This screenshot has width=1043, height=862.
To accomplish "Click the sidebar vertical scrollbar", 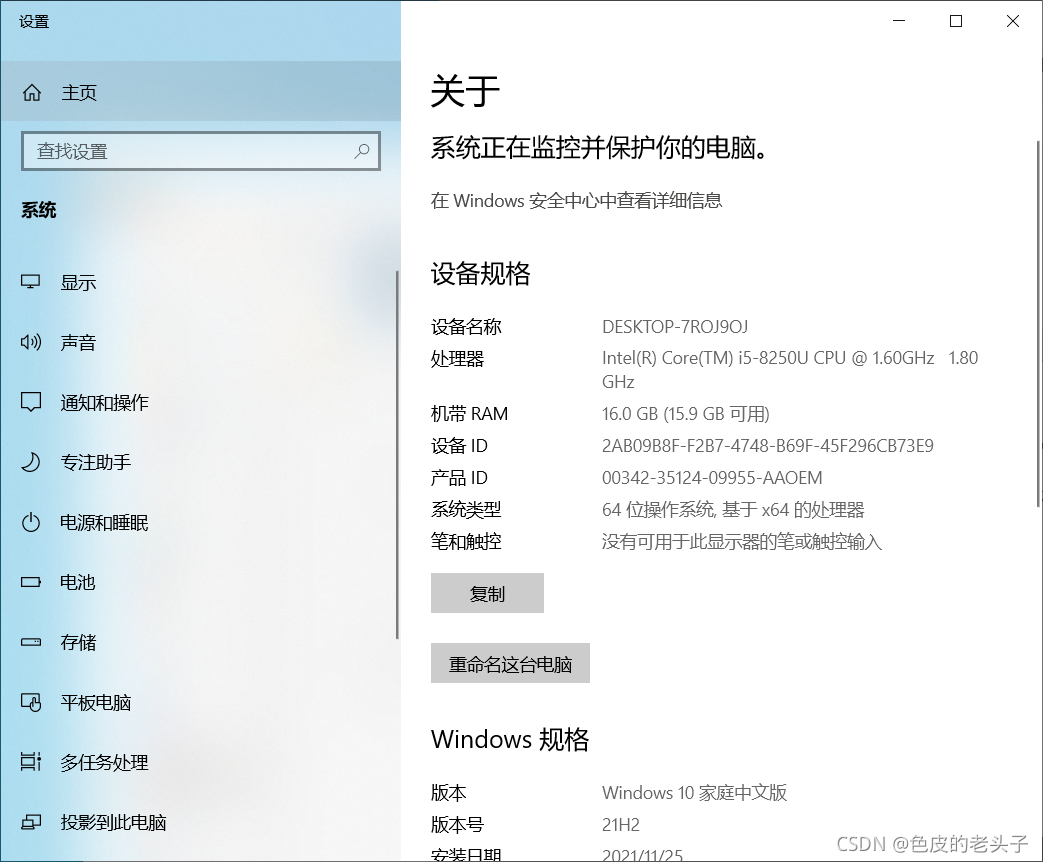I will (x=397, y=454).
